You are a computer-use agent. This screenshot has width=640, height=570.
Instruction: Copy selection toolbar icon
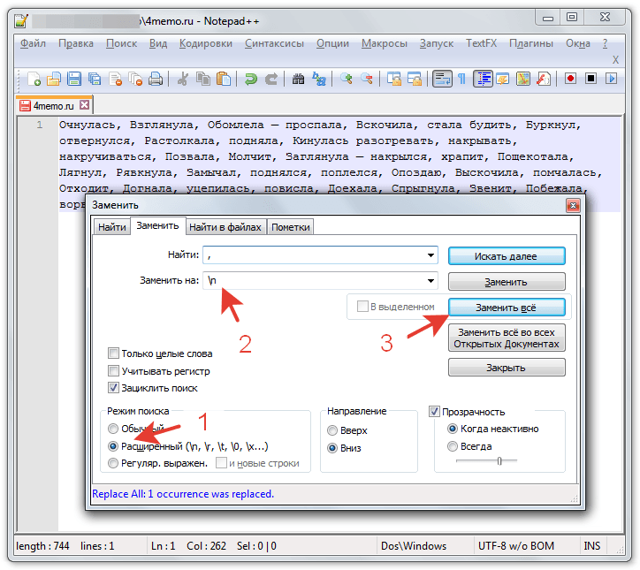[203, 78]
